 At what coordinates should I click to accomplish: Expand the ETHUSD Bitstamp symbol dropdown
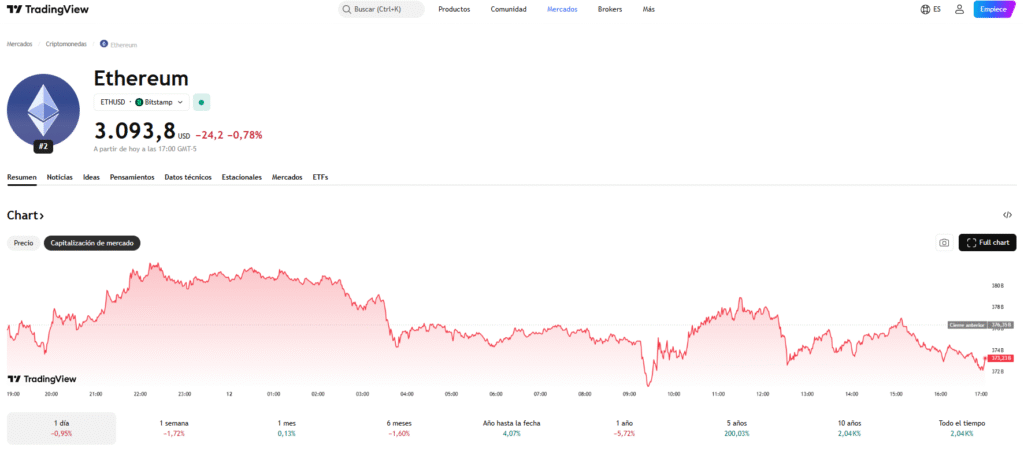(140, 102)
